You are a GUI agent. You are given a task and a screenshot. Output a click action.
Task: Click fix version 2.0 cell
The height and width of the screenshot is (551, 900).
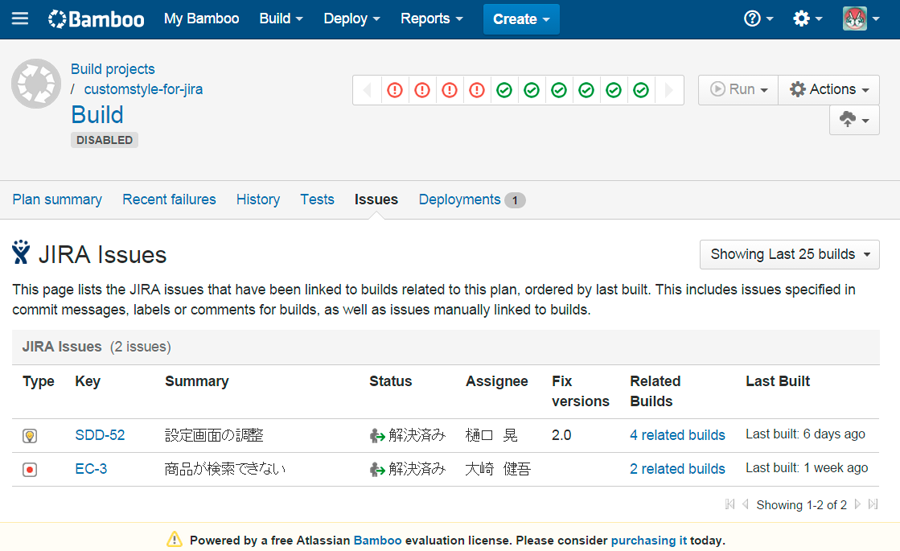pyautogui.click(x=561, y=435)
